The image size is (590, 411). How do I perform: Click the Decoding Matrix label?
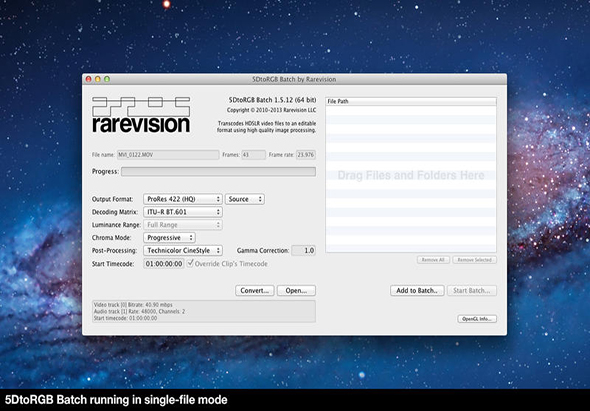[115, 212]
